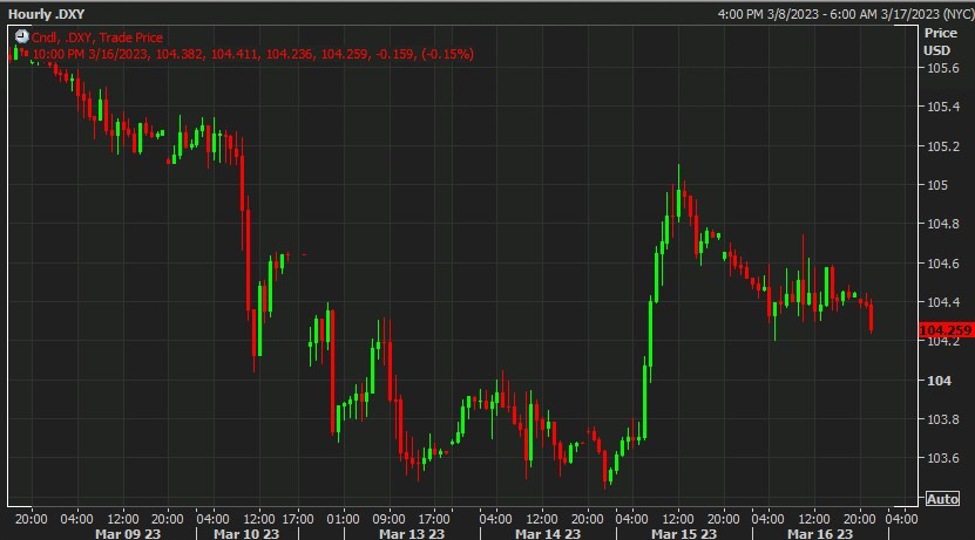The height and width of the screenshot is (540, 975).
Task: Click the Mar 16 23 date label
Action: point(820,534)
